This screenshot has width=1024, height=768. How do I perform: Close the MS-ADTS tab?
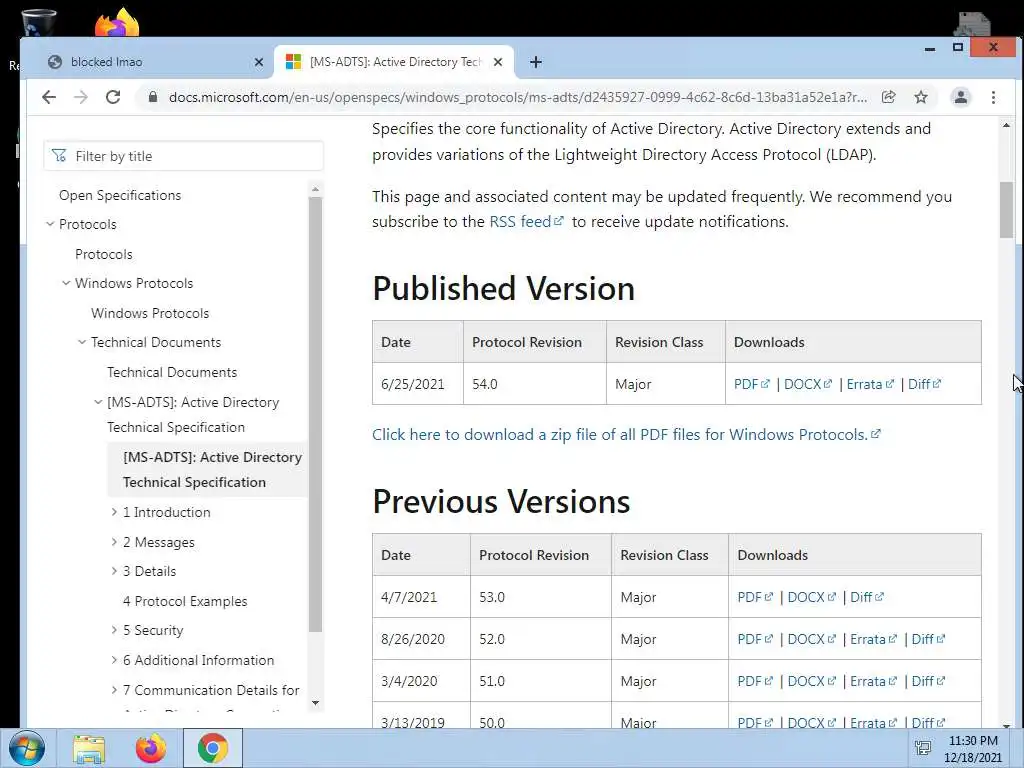click(x=498, y=62)
